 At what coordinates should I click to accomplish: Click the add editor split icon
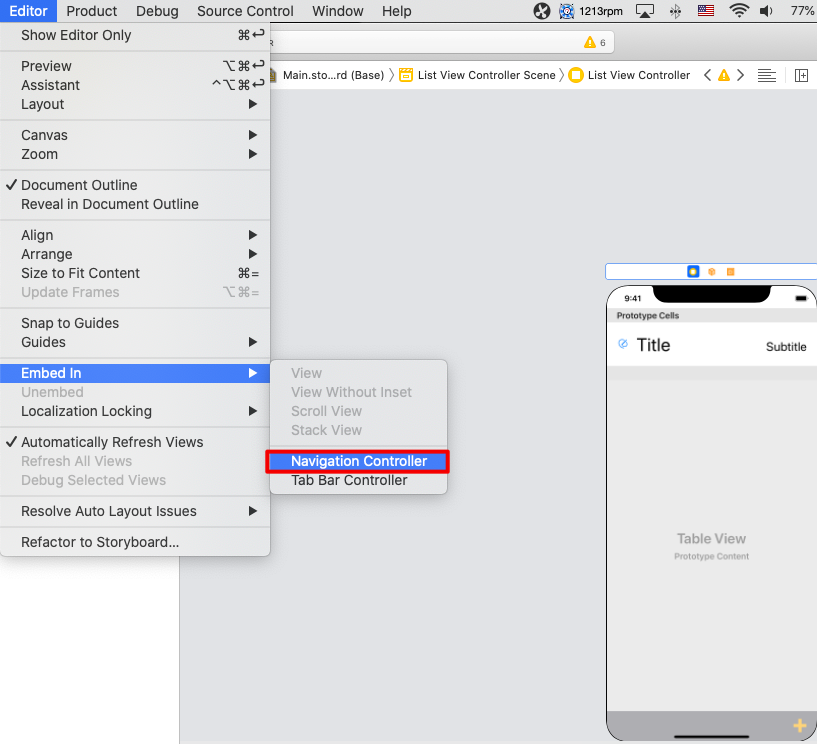pyautogui.click(x=801, y=76)
